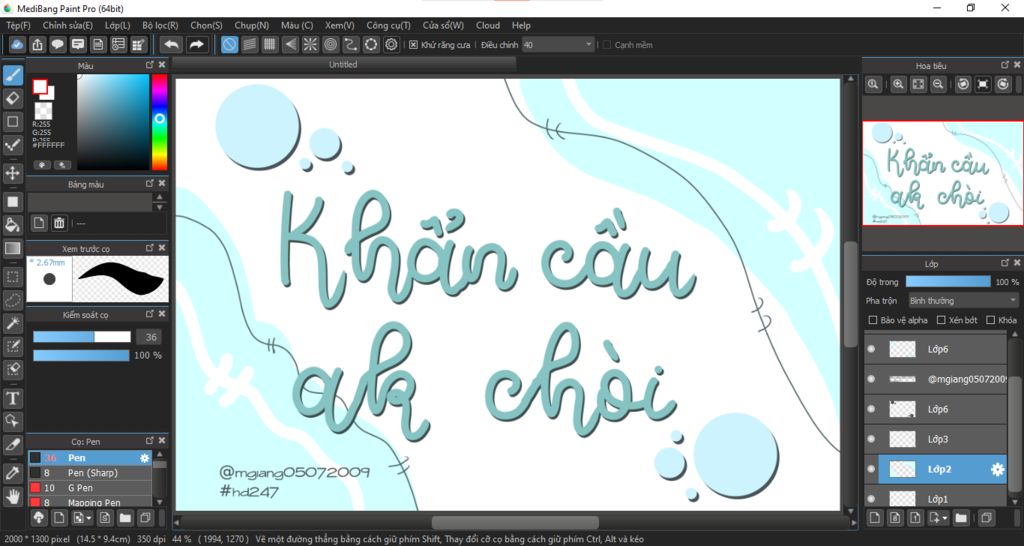Open snap settings gear icon
Image resolution: width=1024 pixels, height=546 pixels.
[x=391, y=44]
